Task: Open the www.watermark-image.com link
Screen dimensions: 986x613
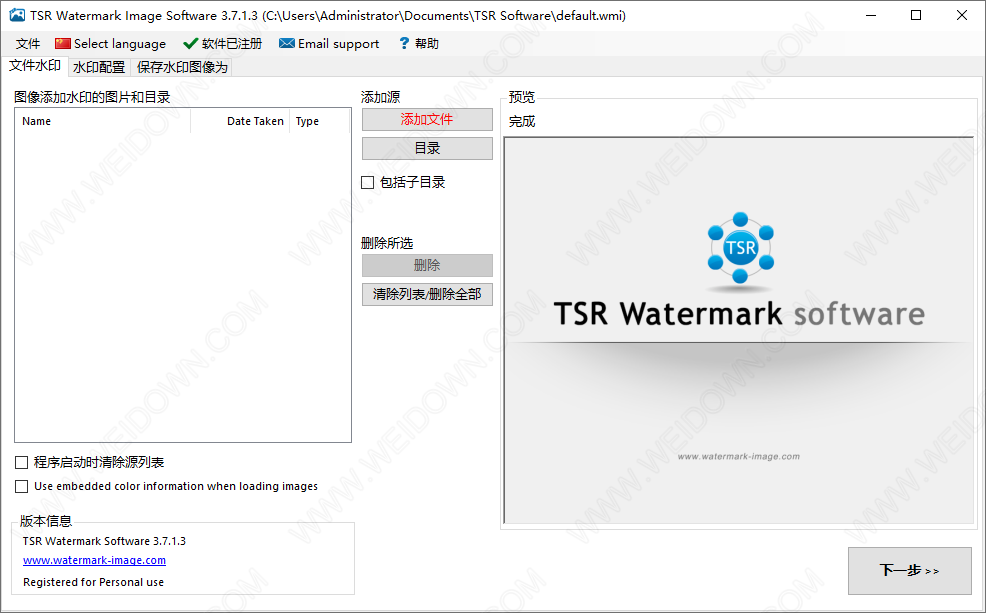Action: (x=94, y=560)
